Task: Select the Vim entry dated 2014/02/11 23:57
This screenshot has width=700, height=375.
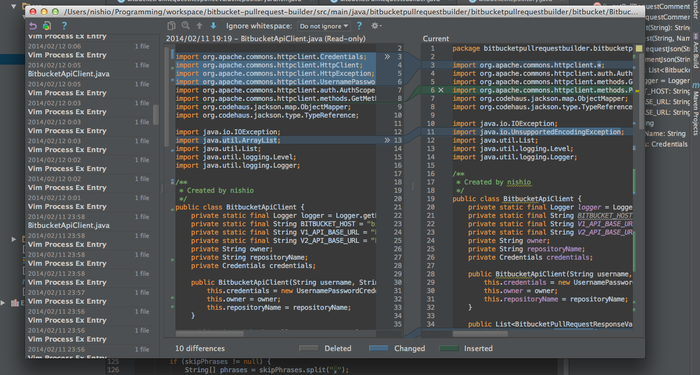Action: 89,297
